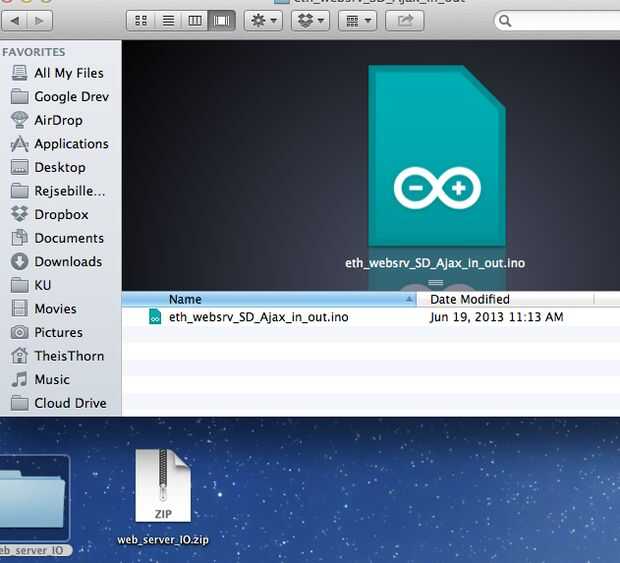Select All My Files in sidebar
Viewport: 620px width, 563px height.
pyautogui.click(x=57, y=73)
